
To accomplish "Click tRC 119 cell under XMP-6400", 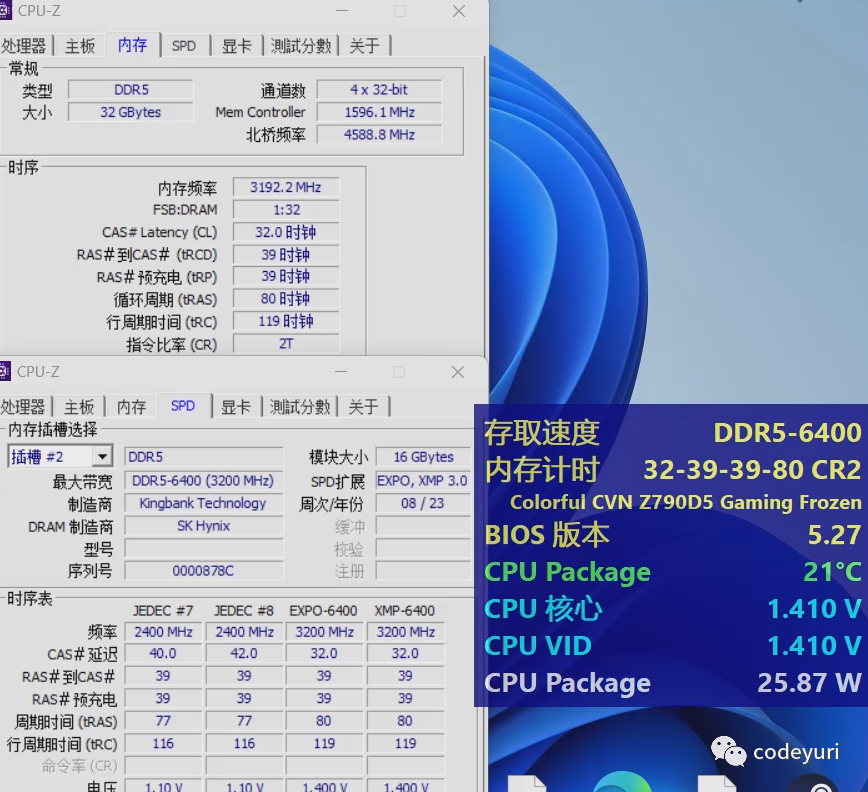I will (x=405, y=743).
